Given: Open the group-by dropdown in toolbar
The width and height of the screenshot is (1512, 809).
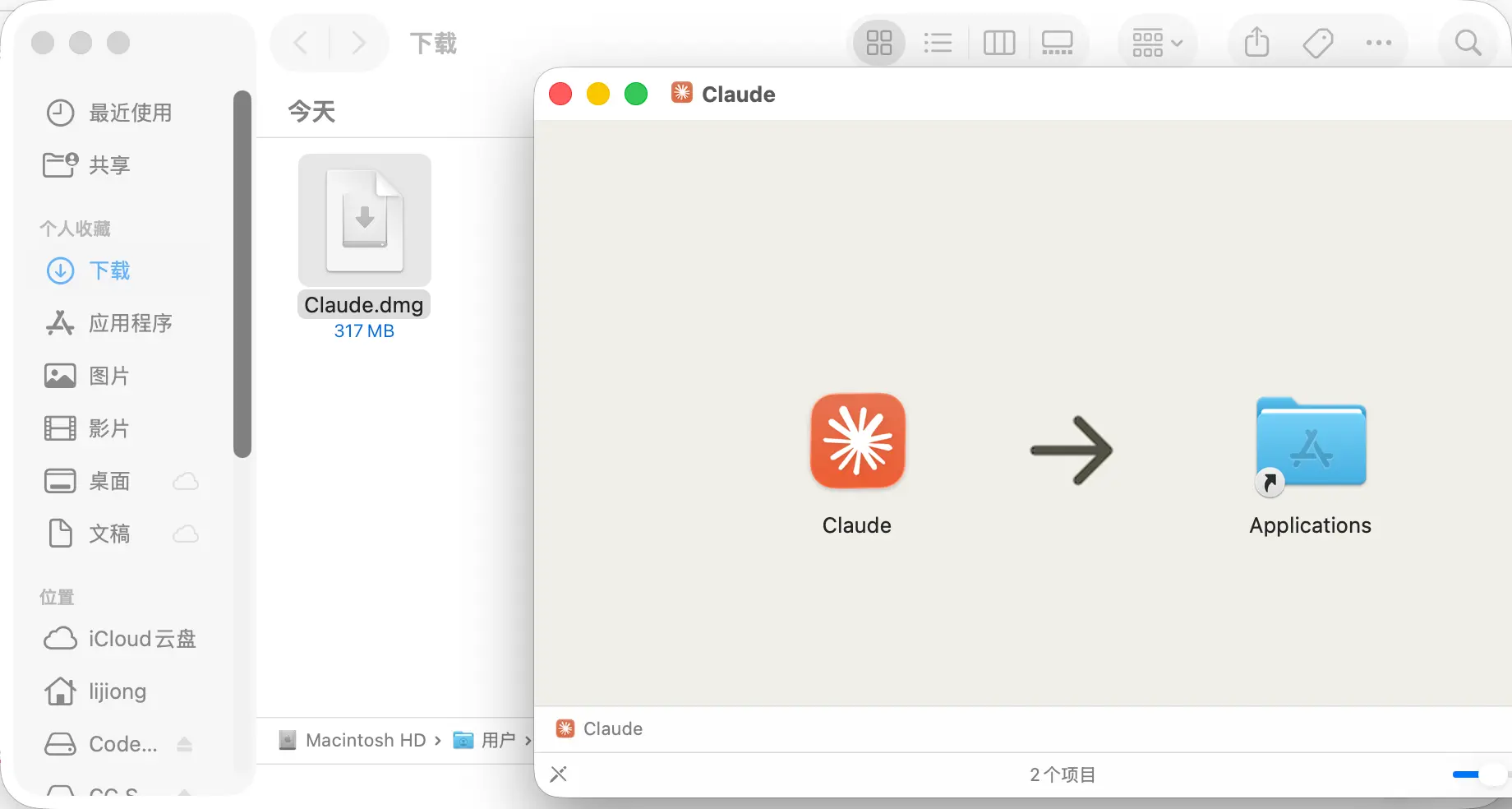Looking at the screenshot, I should tap(1156, 43).
